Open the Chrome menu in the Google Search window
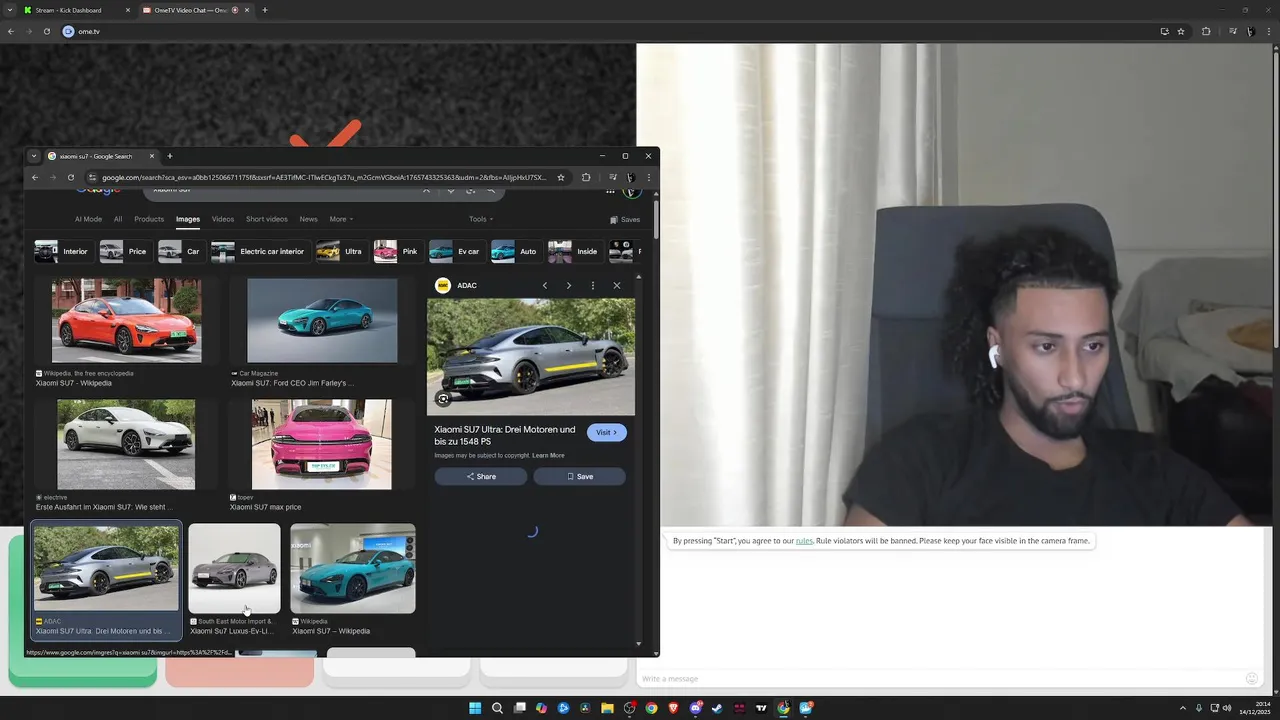1280x720 pixels. click(x=648, y=177)
